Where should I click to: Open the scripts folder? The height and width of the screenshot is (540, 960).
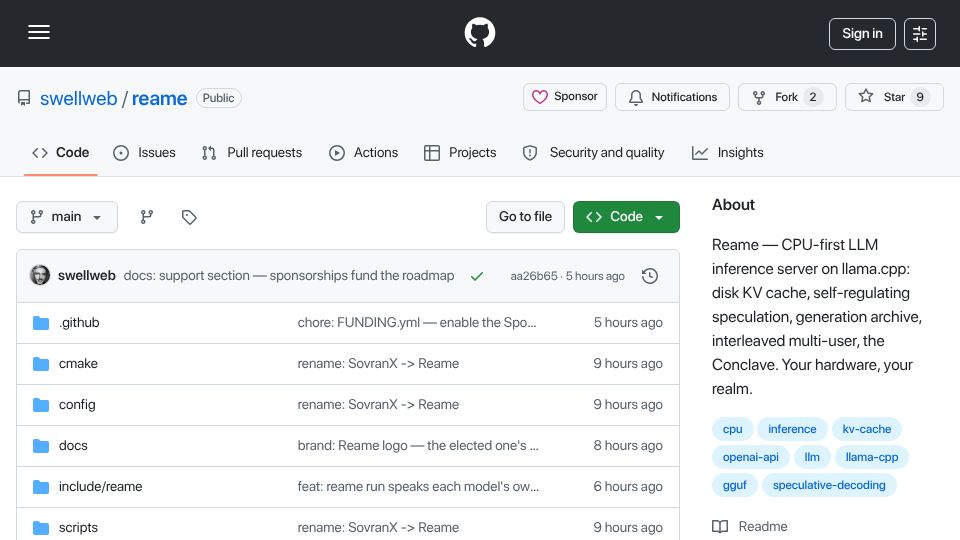point(78,528)
